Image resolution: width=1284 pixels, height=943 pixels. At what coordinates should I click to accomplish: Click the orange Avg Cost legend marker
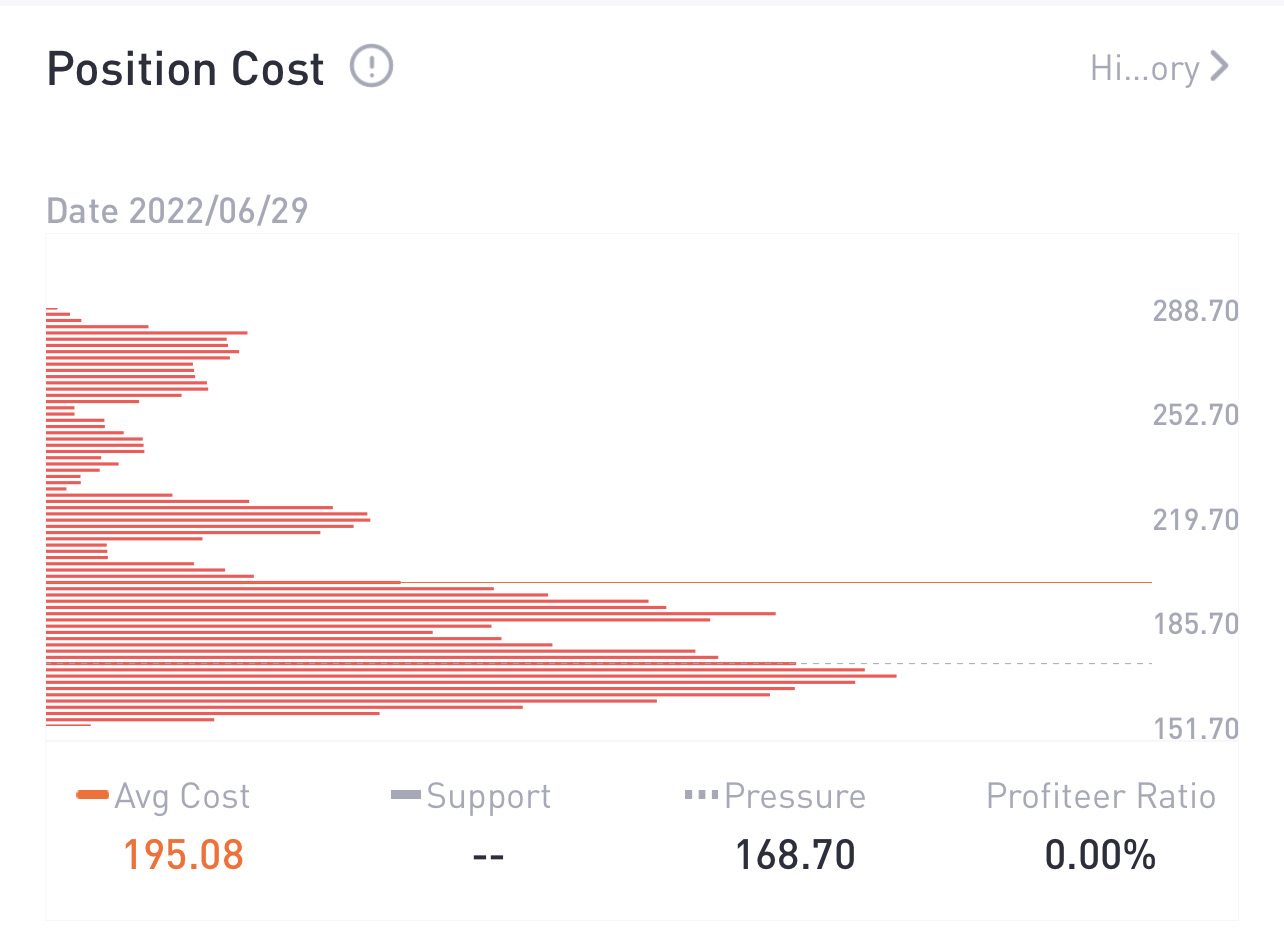coord(93,795)
